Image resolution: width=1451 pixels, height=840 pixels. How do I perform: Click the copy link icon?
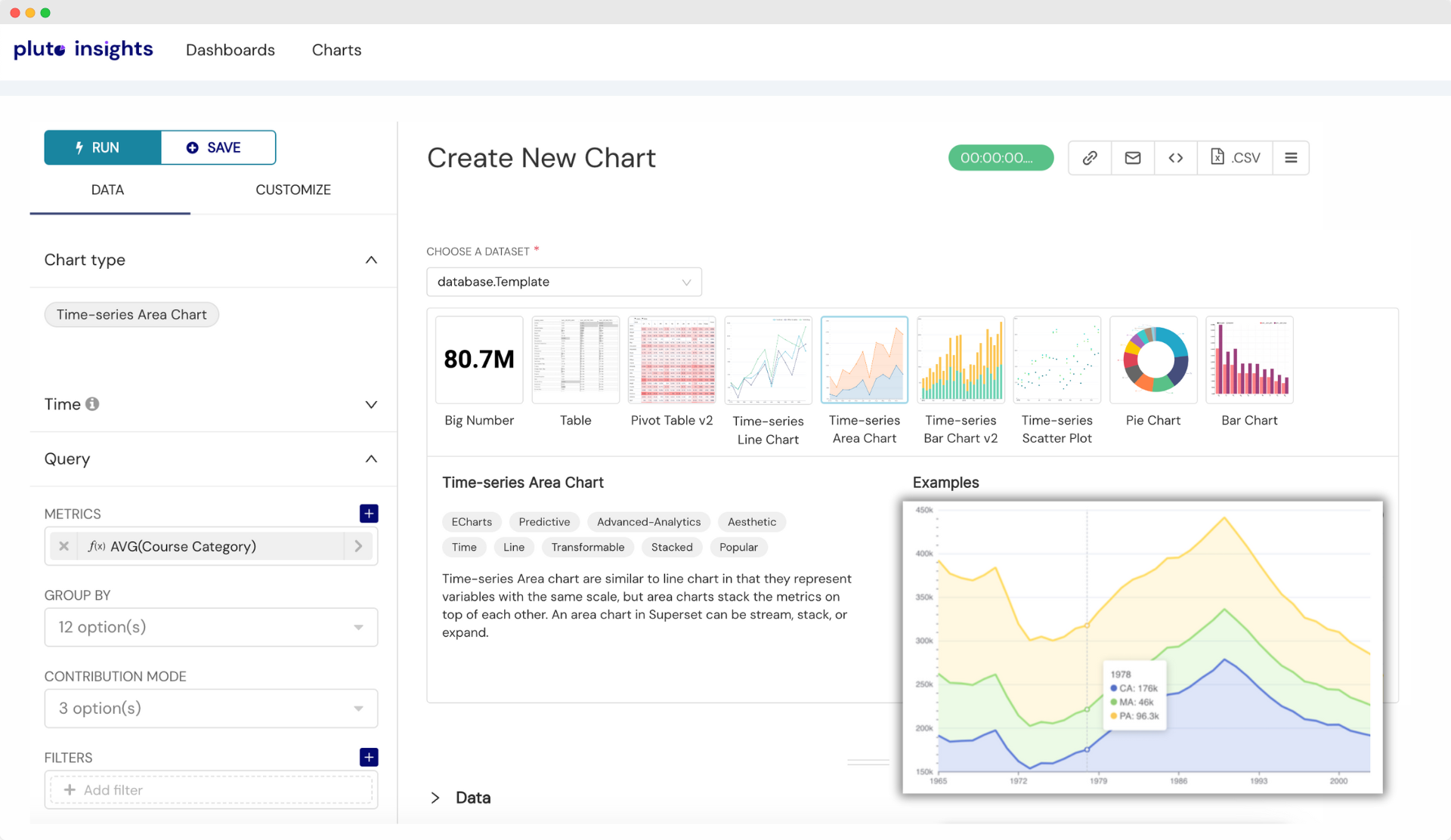point(1090,158)
